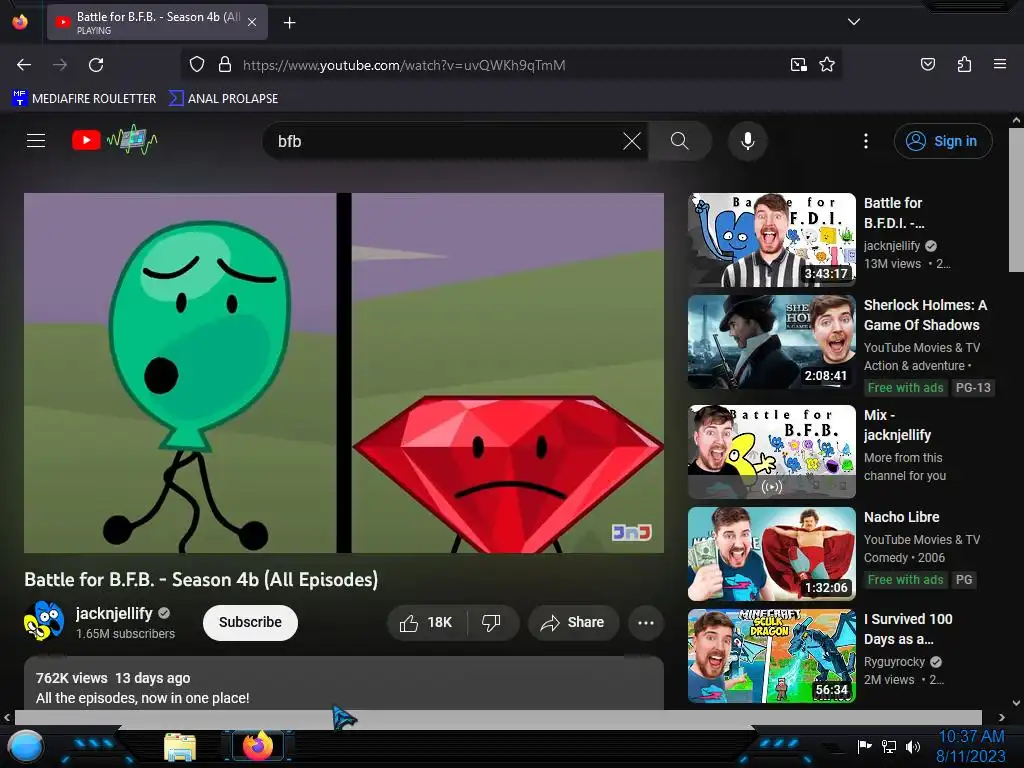
Task: Click the Sign in button
Action: tap(943, 141)
